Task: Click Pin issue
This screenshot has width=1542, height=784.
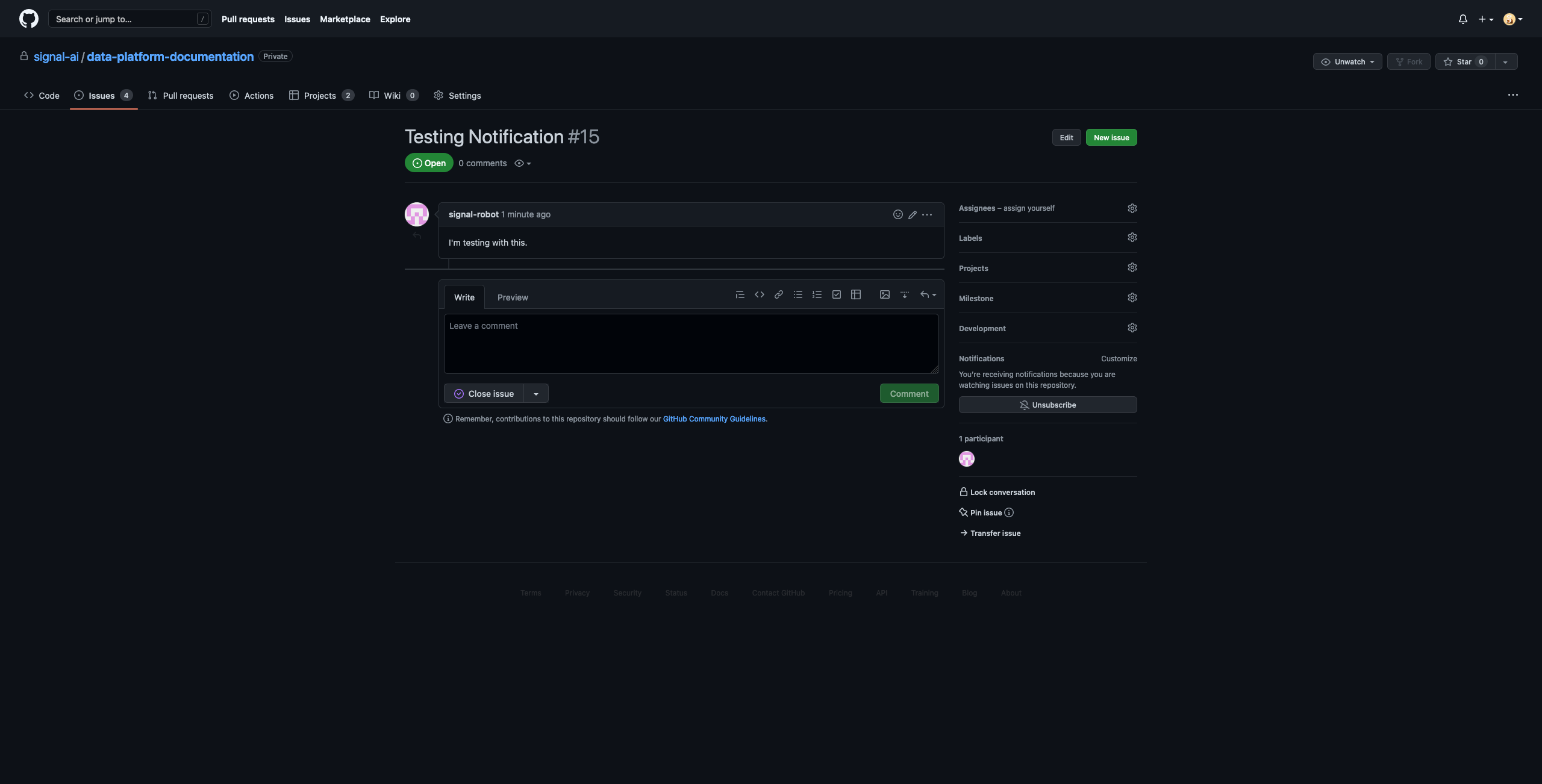Action: pos(981,512)
